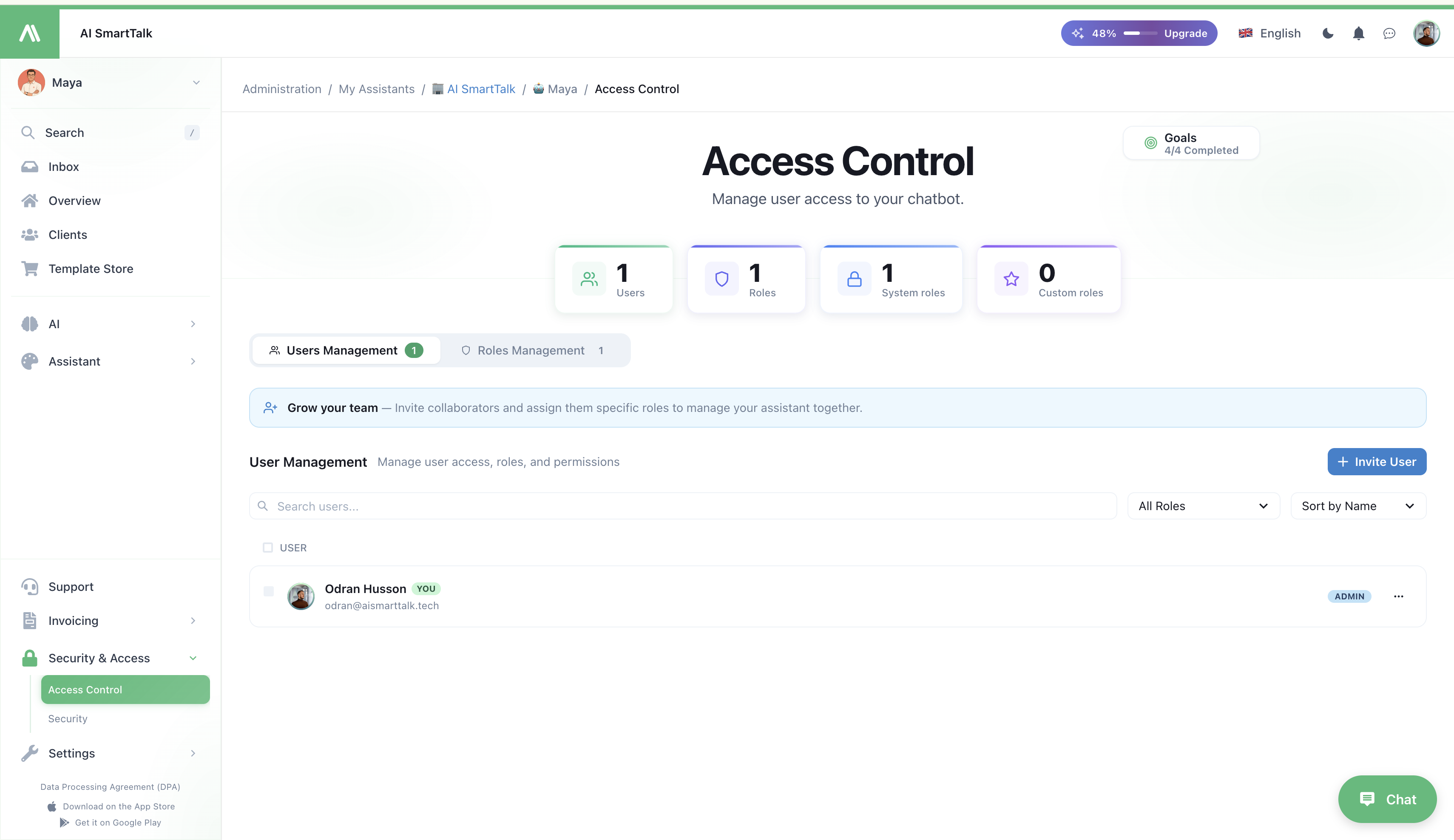Open Data Processing Agreement (DPA) link
The image size is (1454, 840).
[x=110, y=787]
